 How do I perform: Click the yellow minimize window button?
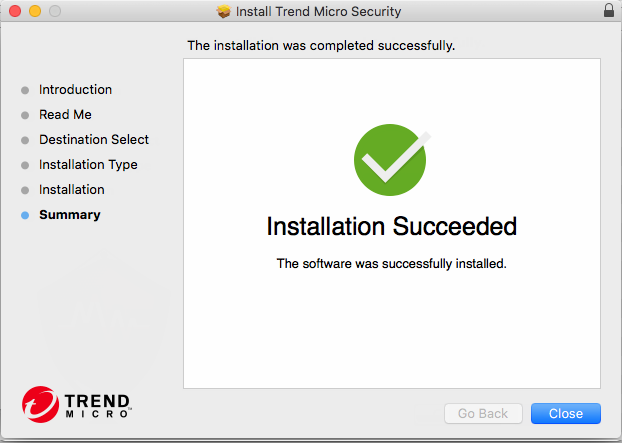click(34, 11)
